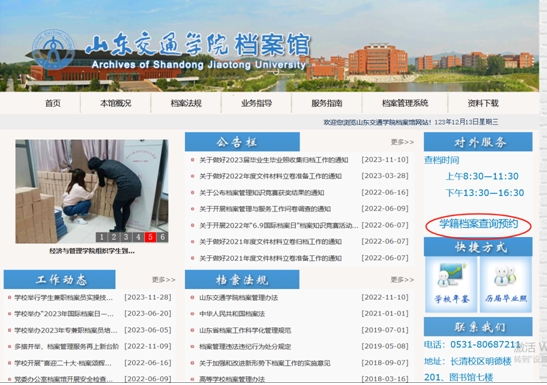Click the 联系我们 section header
The height and width of the screenshot is (385, 547).
pos(478,327)
